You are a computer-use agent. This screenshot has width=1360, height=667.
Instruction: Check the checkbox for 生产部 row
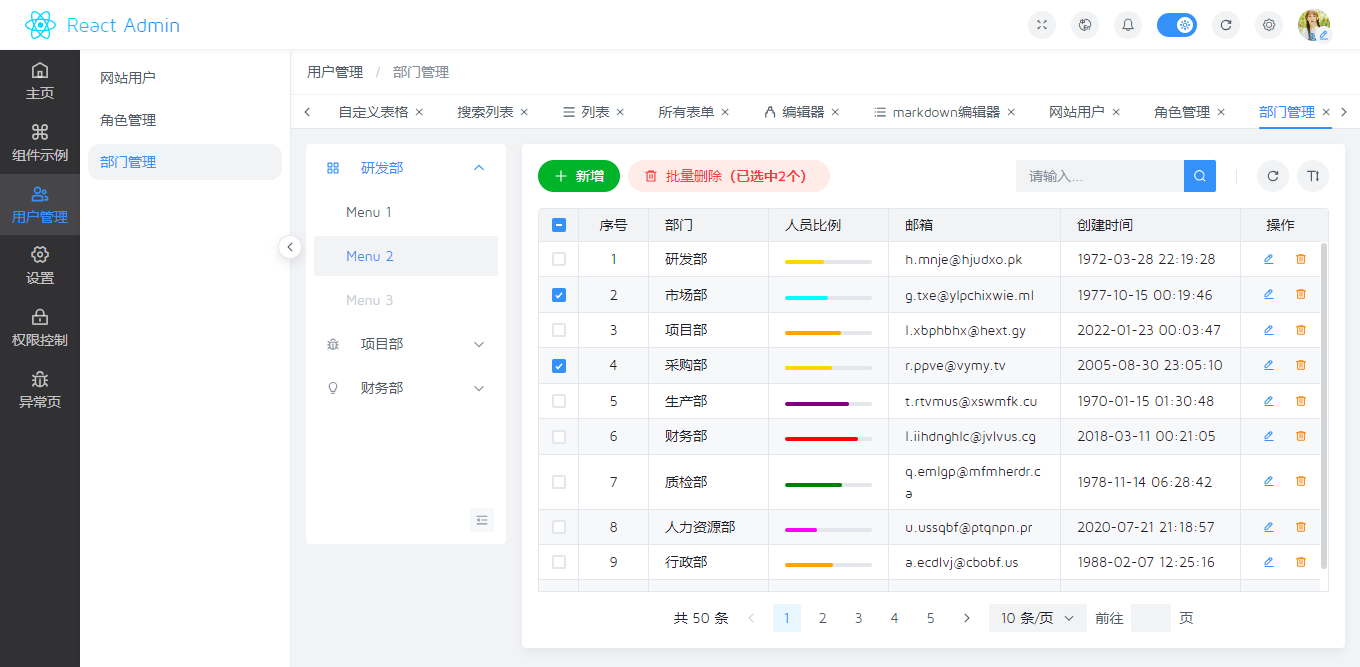[x=558, y=400]
